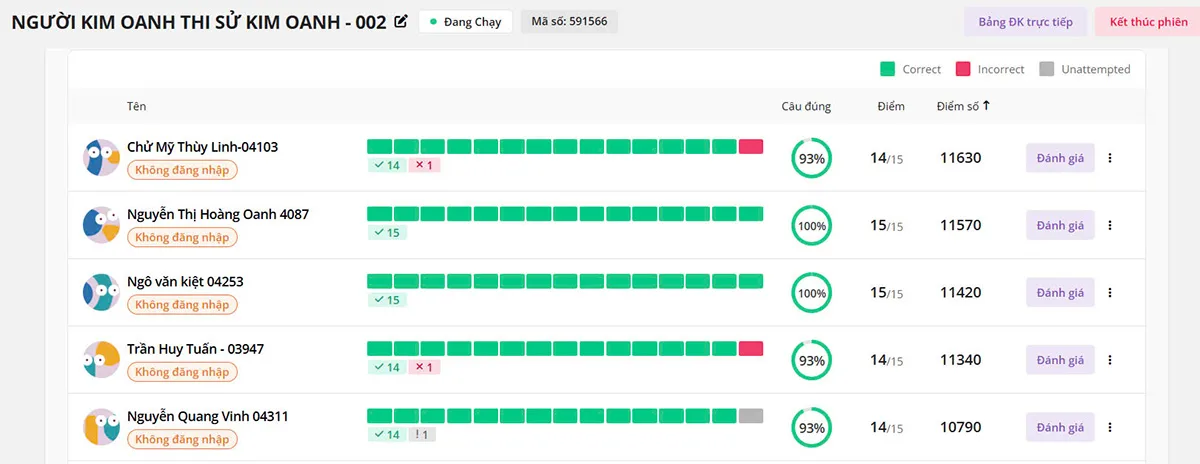The height and width of the screenshot is (464, 1200).
Task: Click the ! 1 unattempted count for Nguyễn Quang Vinh
Action: coord(424,435)
